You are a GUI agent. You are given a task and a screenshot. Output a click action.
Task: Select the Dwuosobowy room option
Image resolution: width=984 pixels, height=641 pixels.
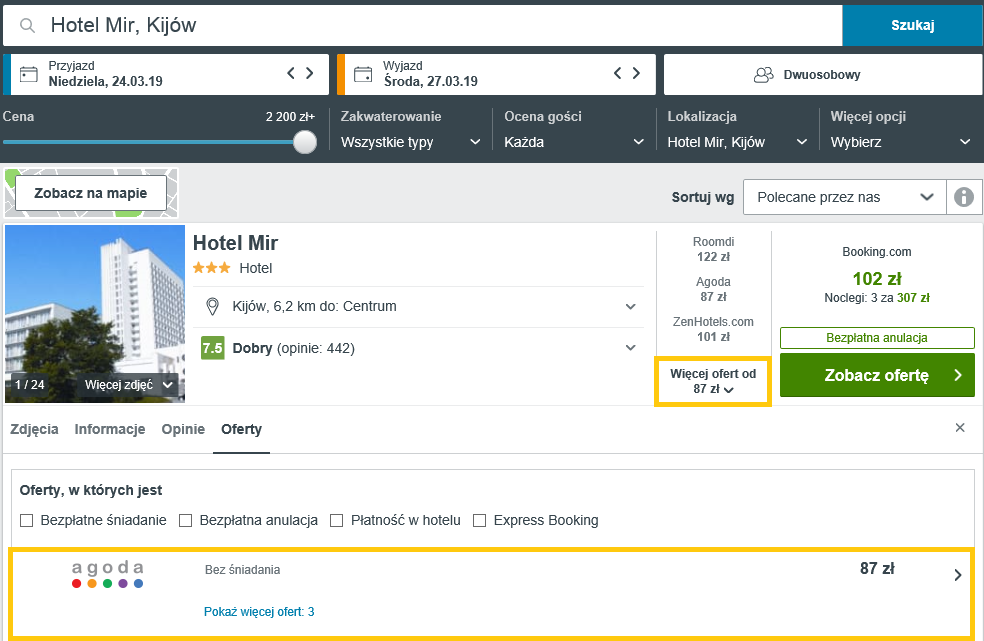(823, 75)
